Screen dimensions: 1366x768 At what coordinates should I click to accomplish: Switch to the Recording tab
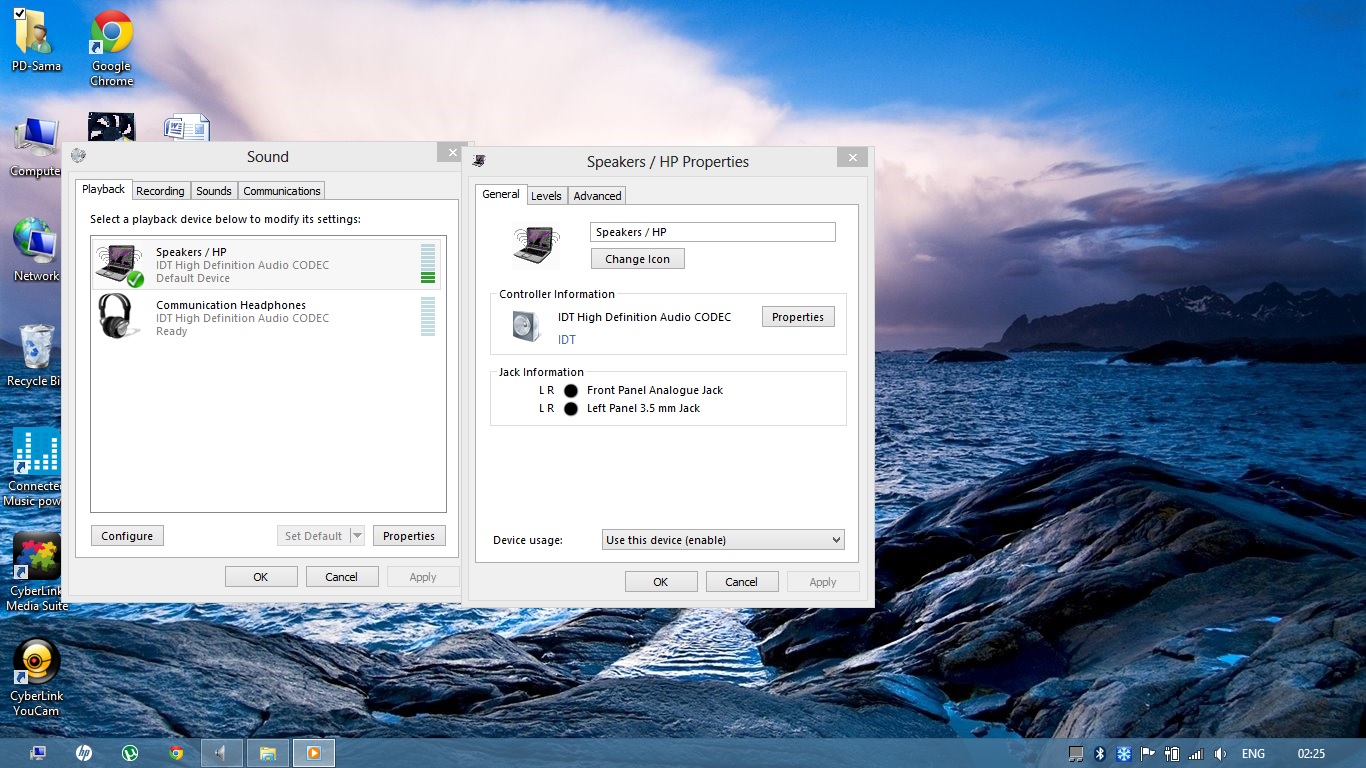[x=160, y=191]
